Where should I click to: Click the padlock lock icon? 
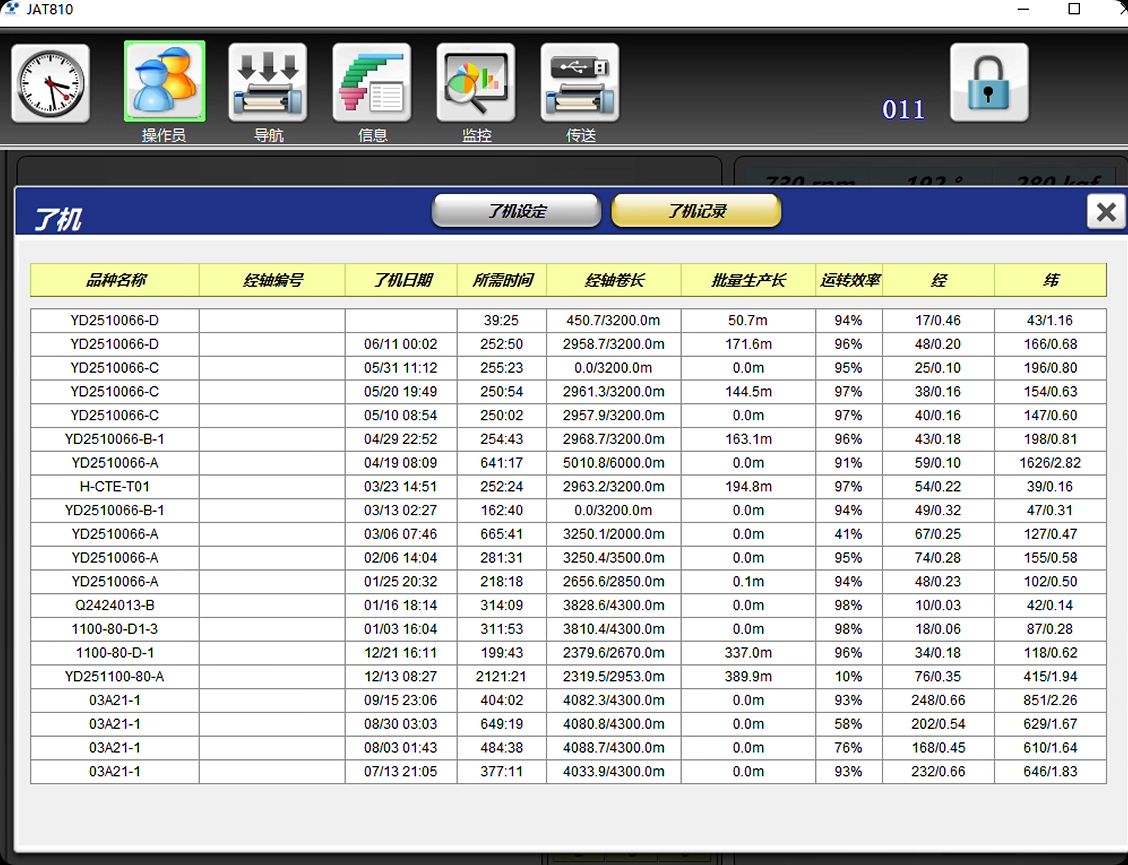click(989, 82)
